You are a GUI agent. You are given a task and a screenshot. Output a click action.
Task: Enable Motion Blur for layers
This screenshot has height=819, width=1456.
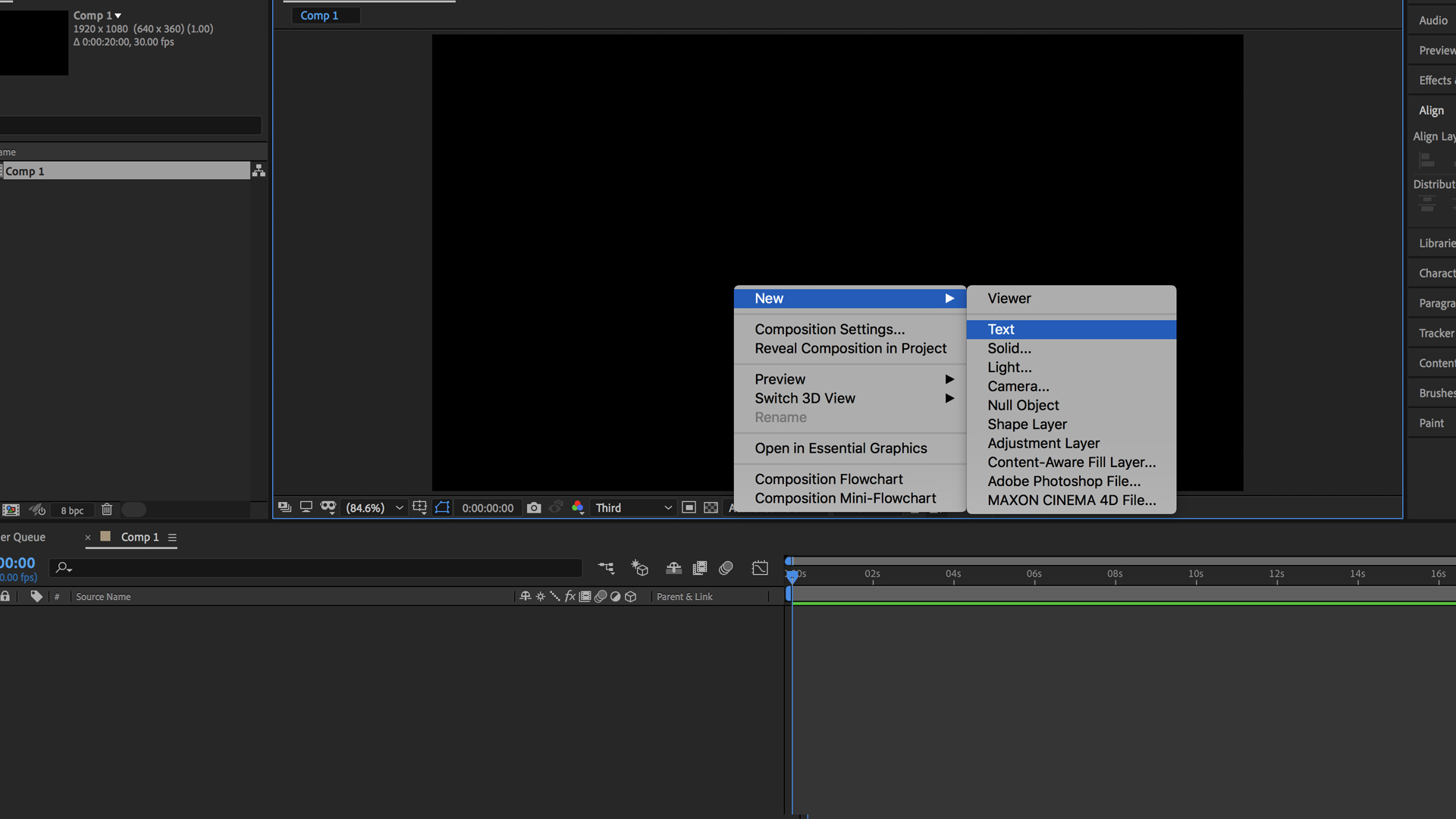[x=726, y=568]
